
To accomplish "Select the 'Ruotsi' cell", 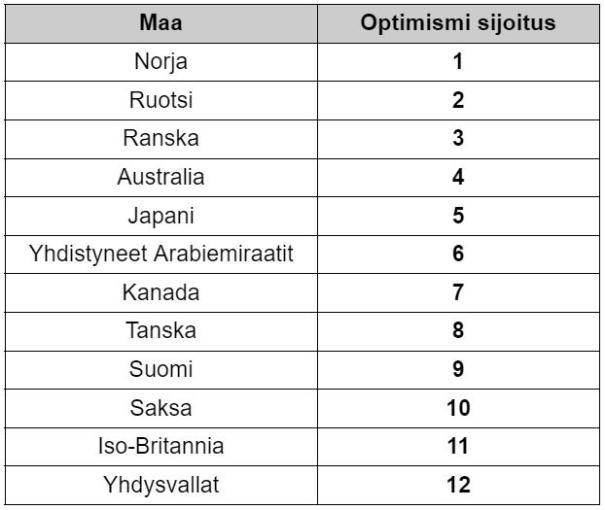I will [160, 100].
